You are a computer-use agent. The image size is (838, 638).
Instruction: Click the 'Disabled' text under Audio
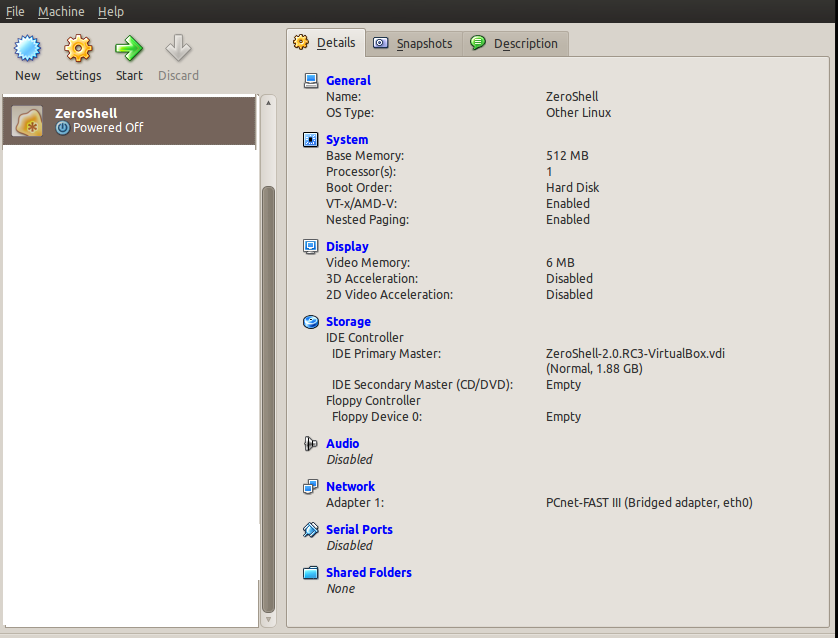pos(350,460)
